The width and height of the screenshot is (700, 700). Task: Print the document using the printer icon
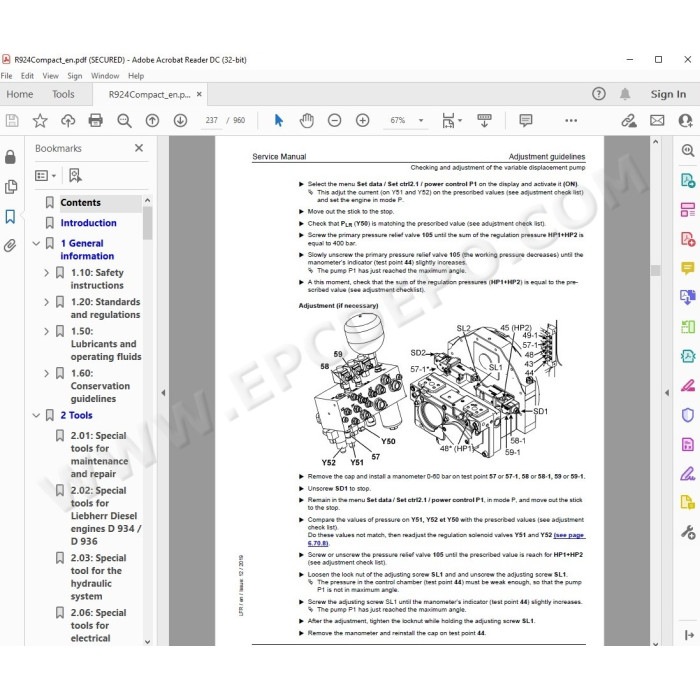[x=96, y=121]
